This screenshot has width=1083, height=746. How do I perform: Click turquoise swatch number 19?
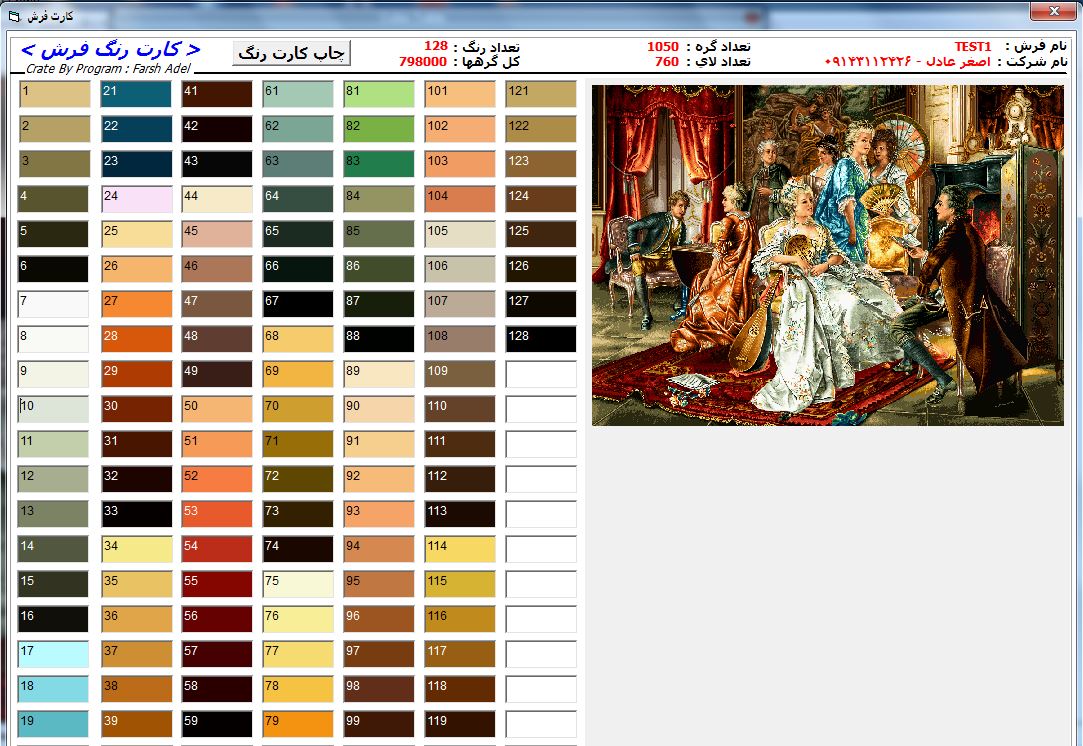pyautogui.click(x=54, y=724)
